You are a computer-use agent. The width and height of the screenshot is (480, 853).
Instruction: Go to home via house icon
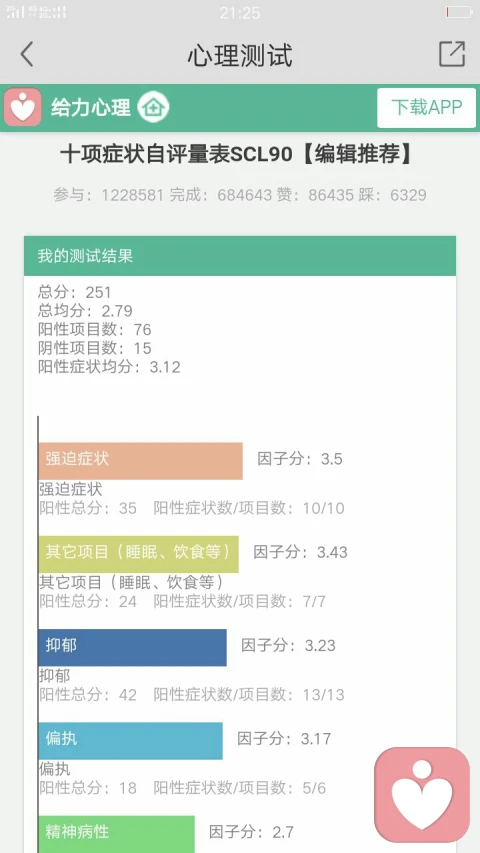[153, 107]
